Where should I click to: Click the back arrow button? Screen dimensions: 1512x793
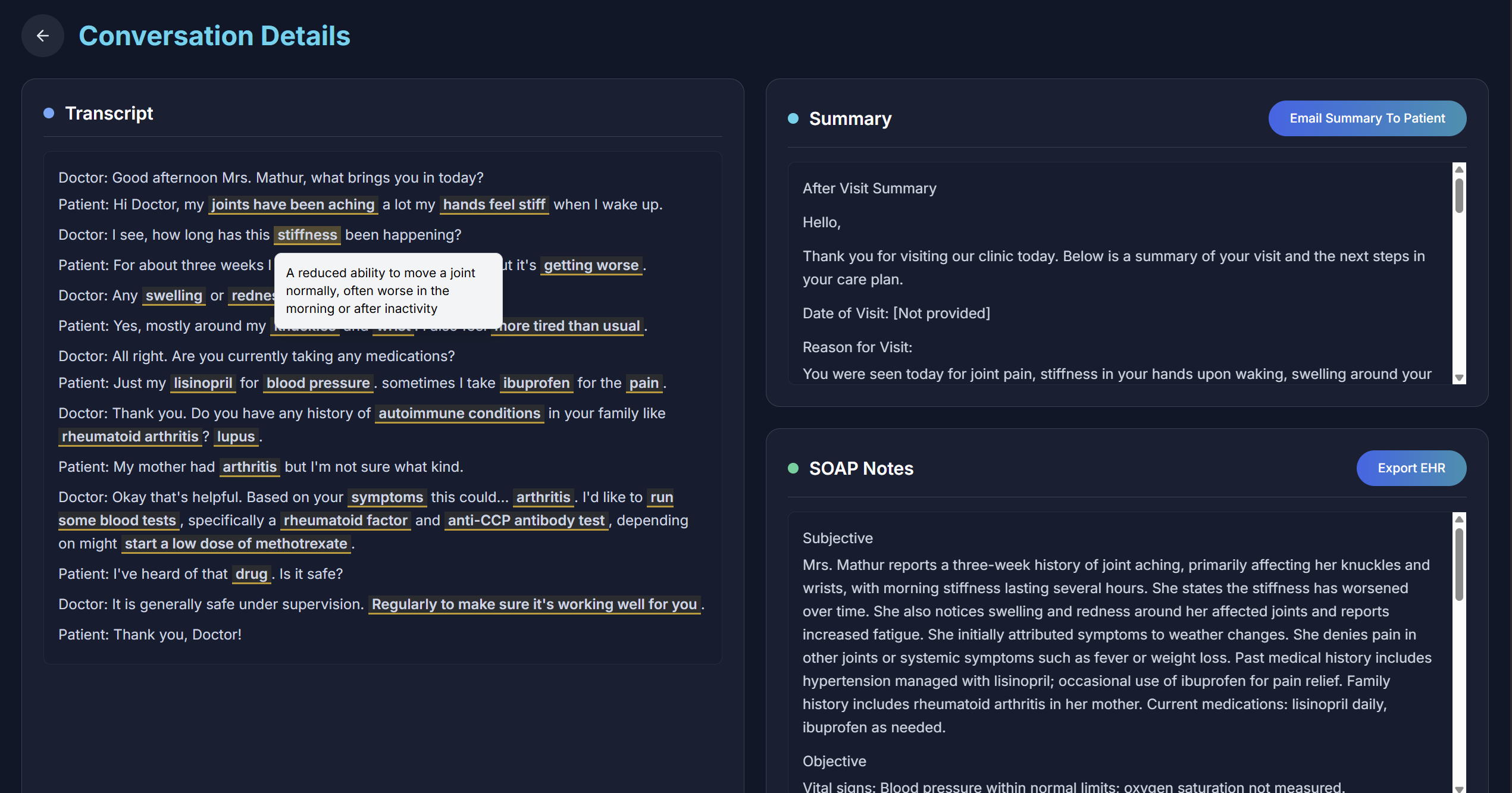pos(42,36)
